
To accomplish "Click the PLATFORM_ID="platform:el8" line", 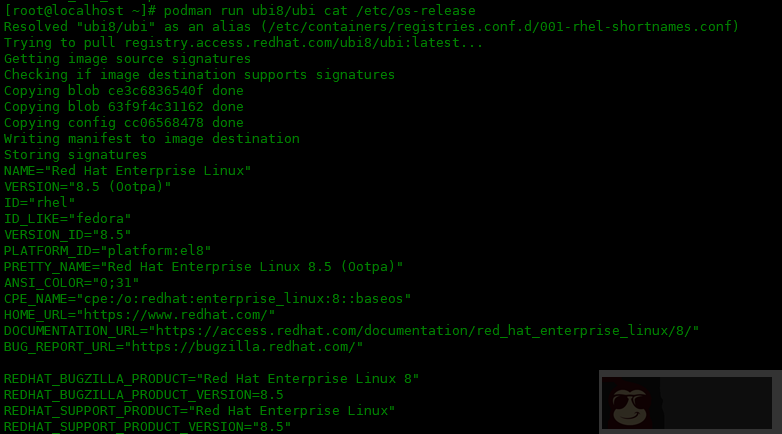I will (107, 251).
